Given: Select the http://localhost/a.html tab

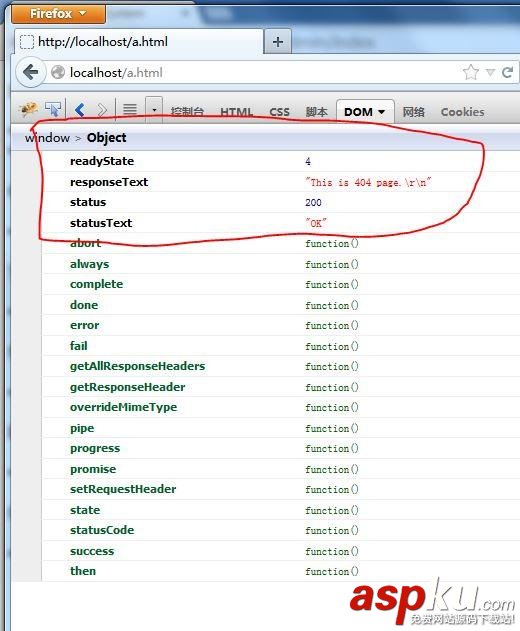Looking at the screenshot, I should tap(139, 41).
